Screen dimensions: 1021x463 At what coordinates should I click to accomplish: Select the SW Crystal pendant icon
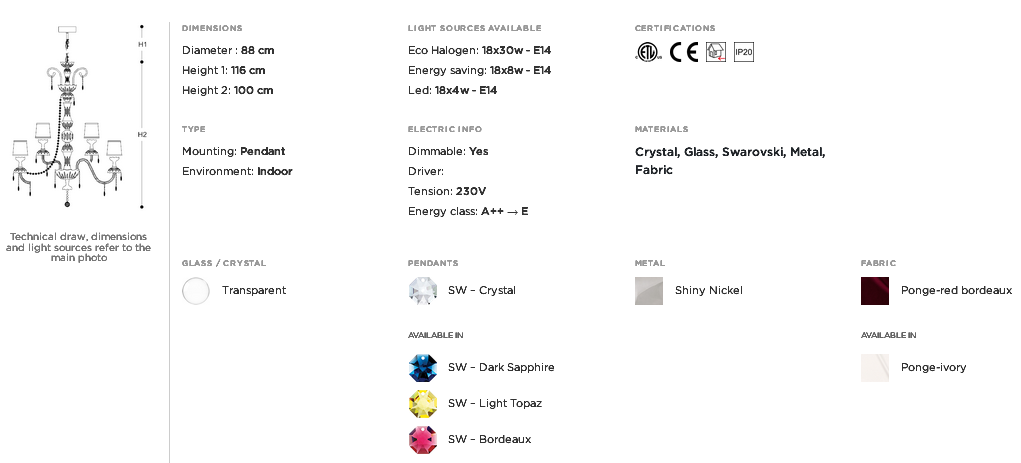coord(423,290)
